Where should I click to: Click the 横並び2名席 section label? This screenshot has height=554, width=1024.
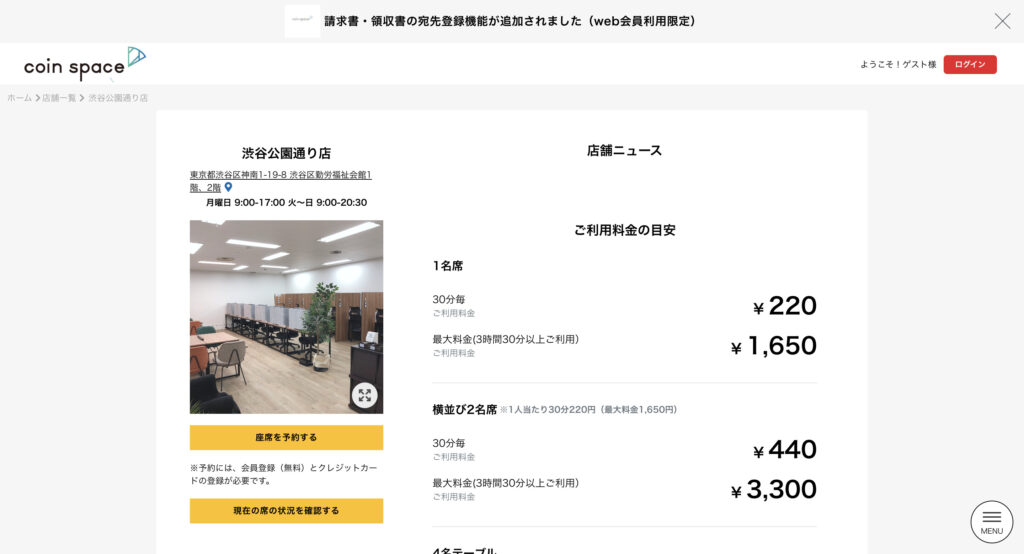point(464,410)
